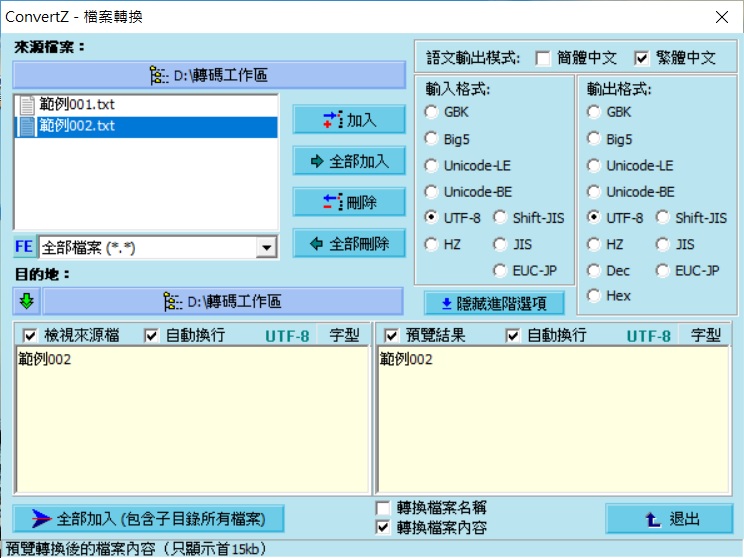This screenshot has width=744, height=558.
Task: Select JIS input format
Action: (x=500, y=244)
